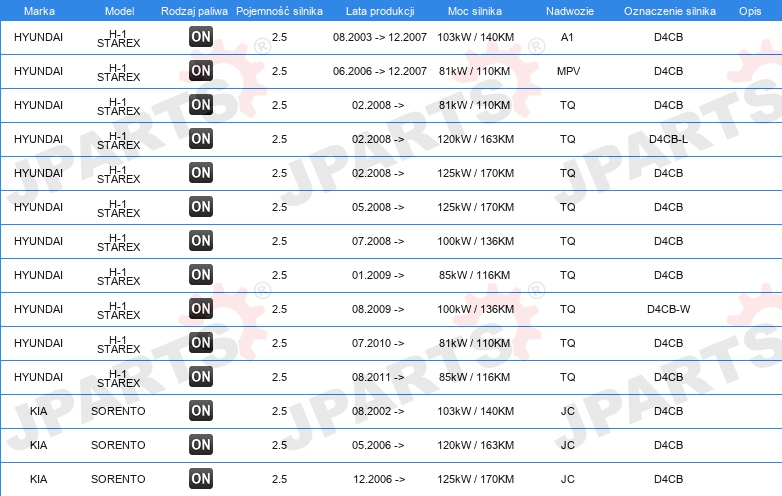The image size is (782, 496).
Task: Click KIA in the 08.2002 row
Action: [x=38, y=411]
